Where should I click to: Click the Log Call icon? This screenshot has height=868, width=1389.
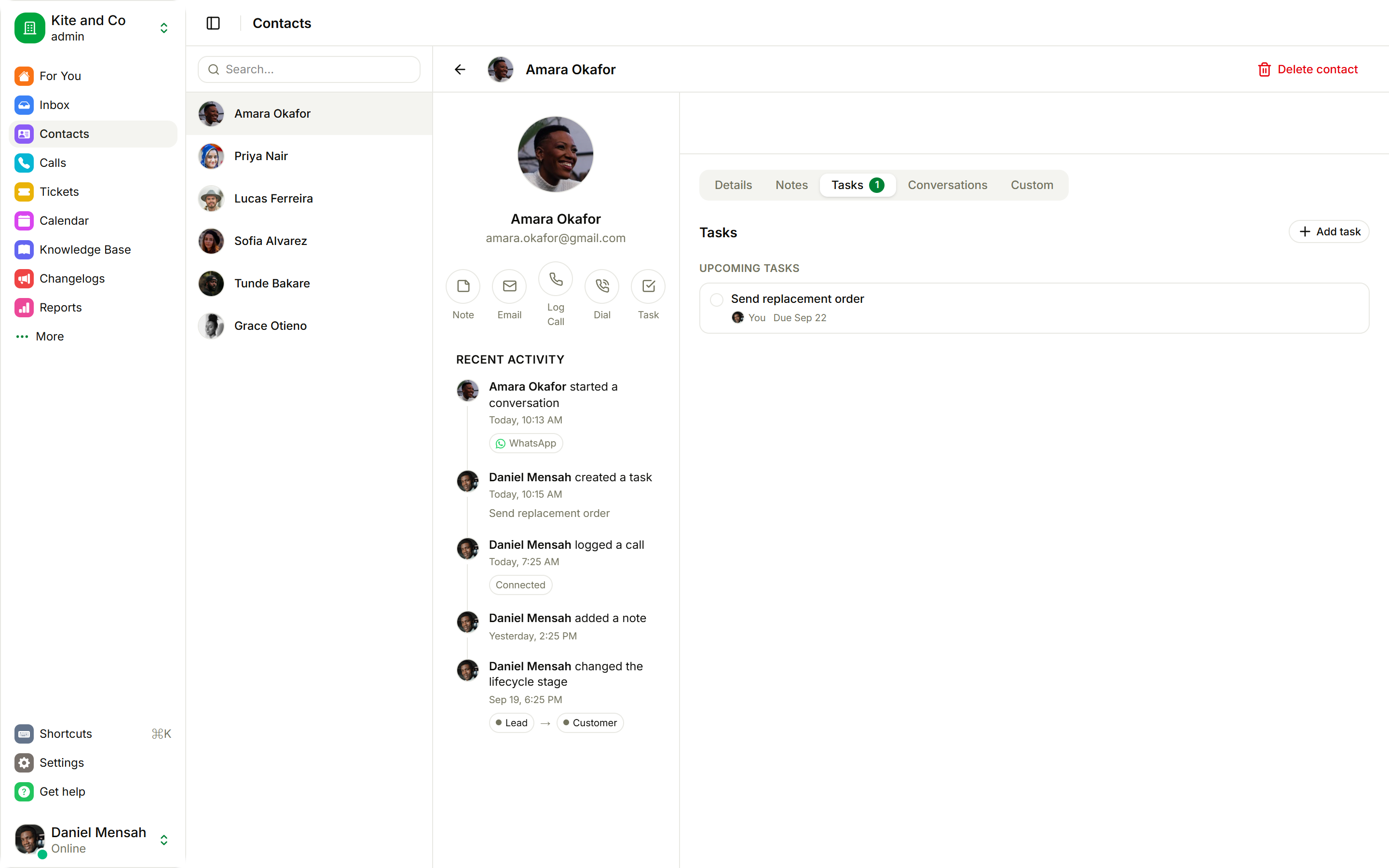556,279
